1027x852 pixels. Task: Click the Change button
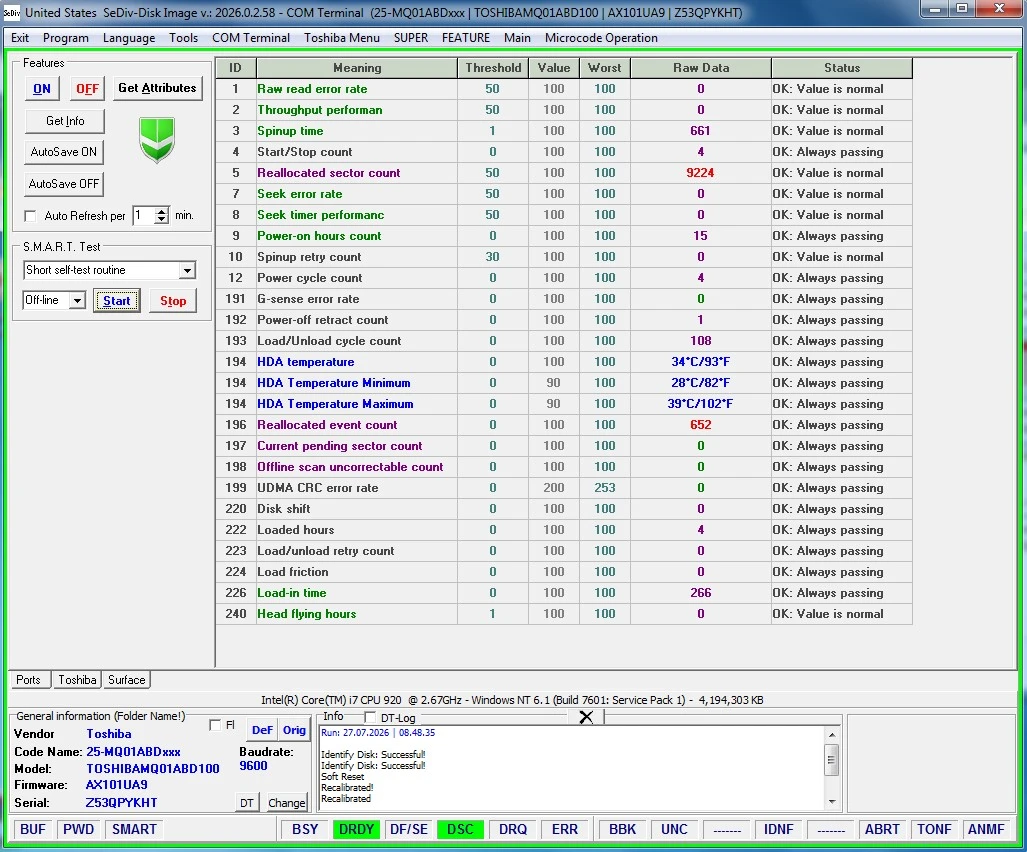(x=286, y=802)
